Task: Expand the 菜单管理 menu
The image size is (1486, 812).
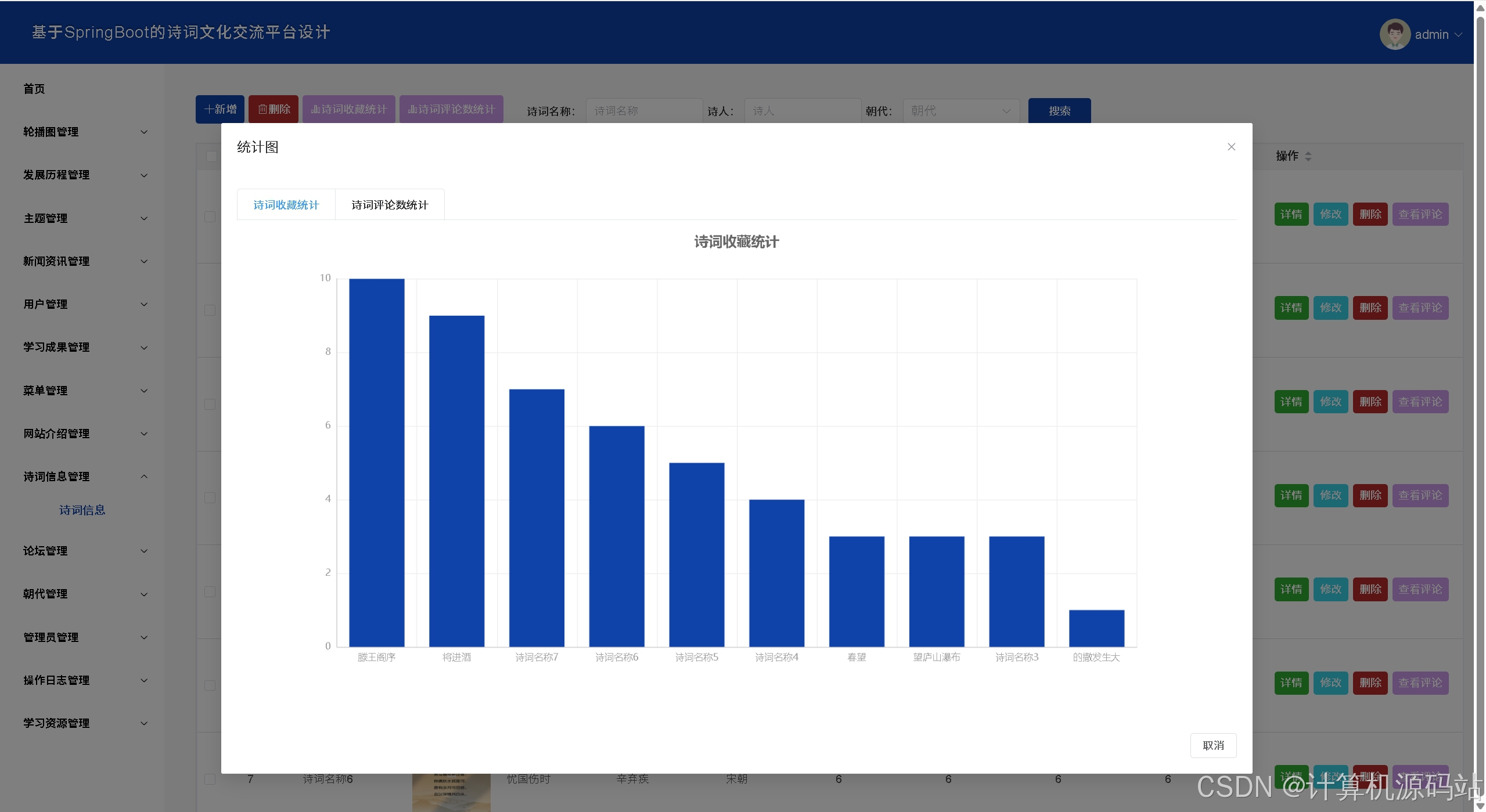Action: pyautogui.click(x=85, y=391)
